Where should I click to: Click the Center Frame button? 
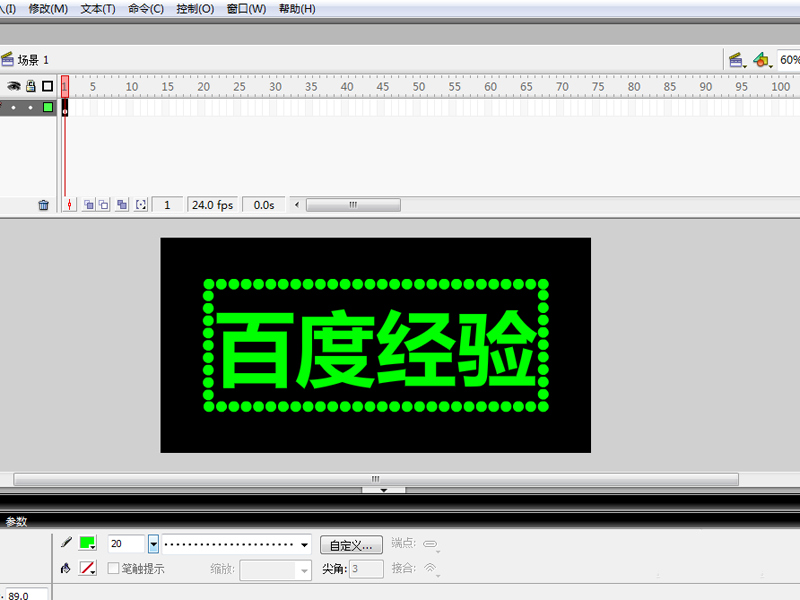coord(69,205)
